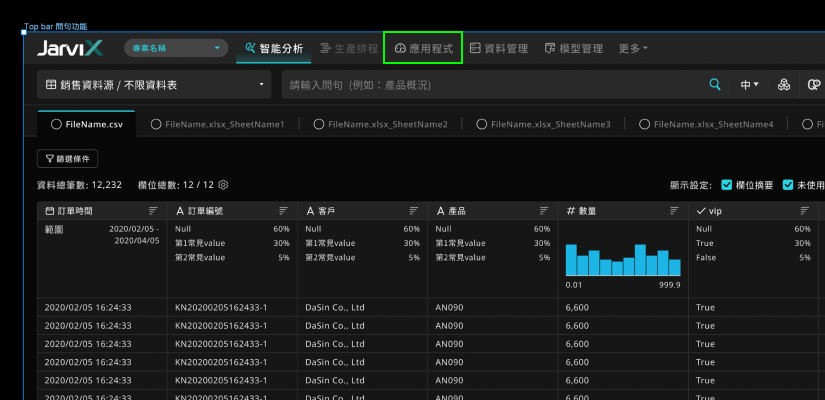Click the sort icon in the 訂單編號 column header
Viewport: 825px width, 400px height.
284,211
